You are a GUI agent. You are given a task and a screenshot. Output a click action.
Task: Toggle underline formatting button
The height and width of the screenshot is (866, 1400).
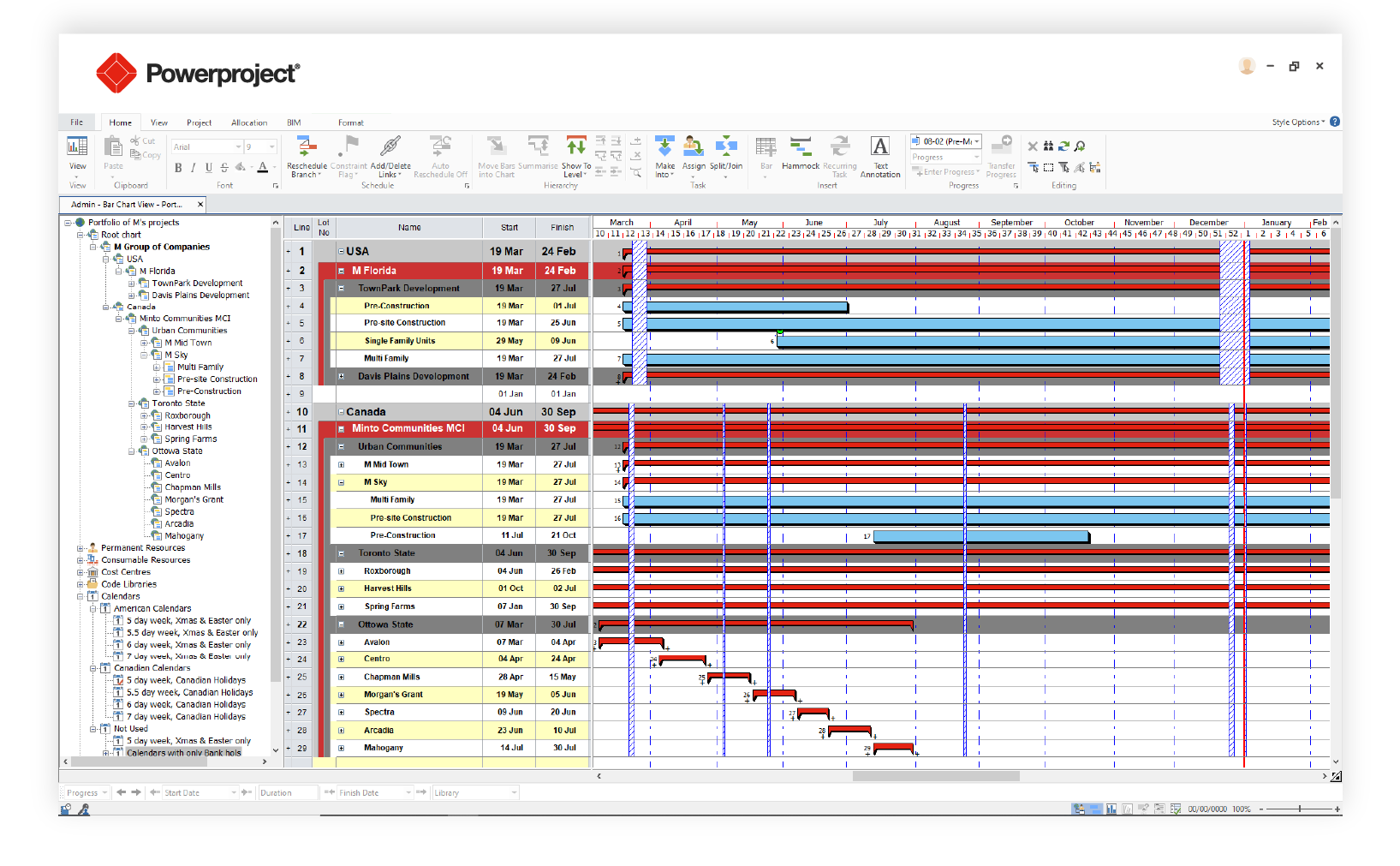[x=208, y=168]
